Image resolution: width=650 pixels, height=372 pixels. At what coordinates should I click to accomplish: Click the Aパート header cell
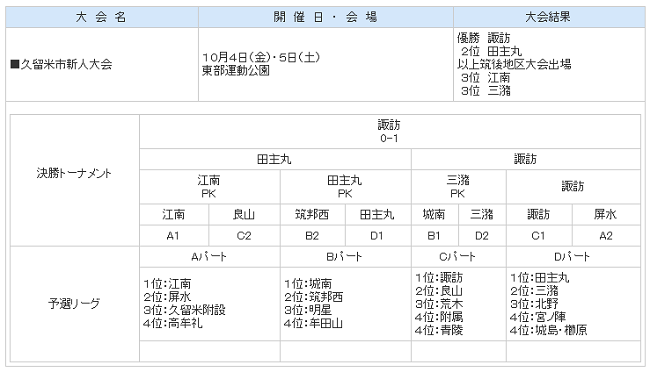pos(209,257)
